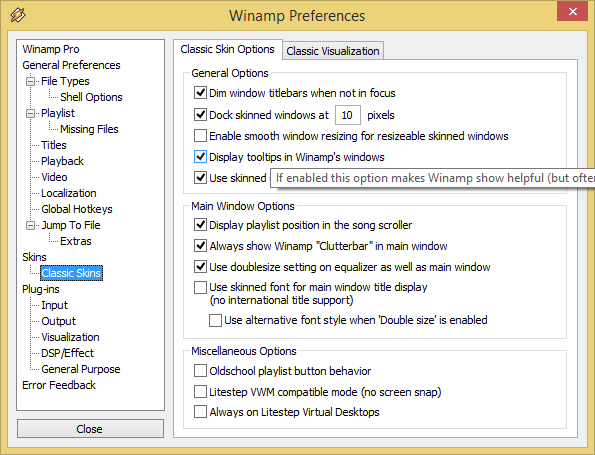Viewport: 595px width, 455px height.
Task: Select Jump To File tree item
Action: point(71,225)
